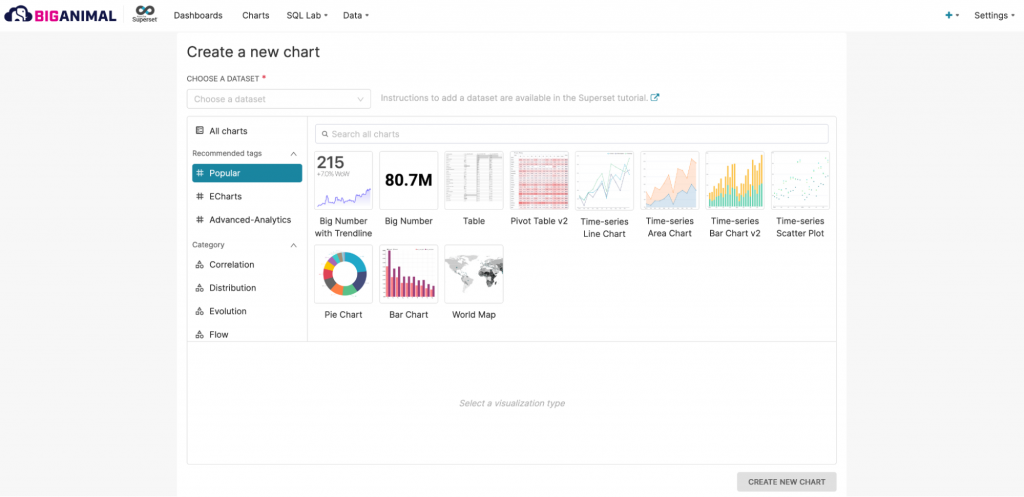Select the World Map chart type

click(x=473, y=274)
